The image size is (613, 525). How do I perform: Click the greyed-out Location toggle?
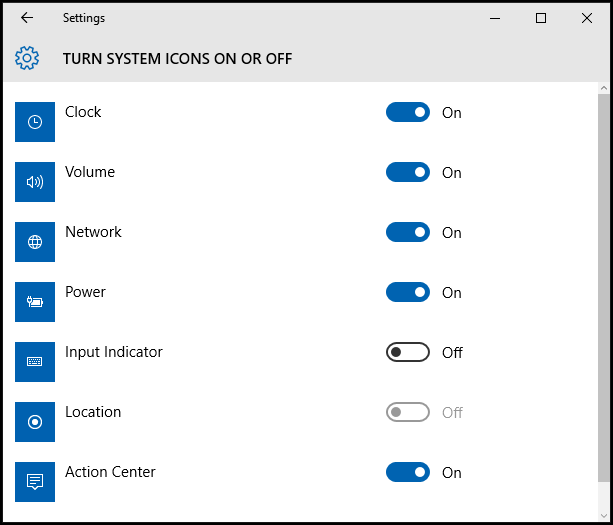tap(408, 412)
